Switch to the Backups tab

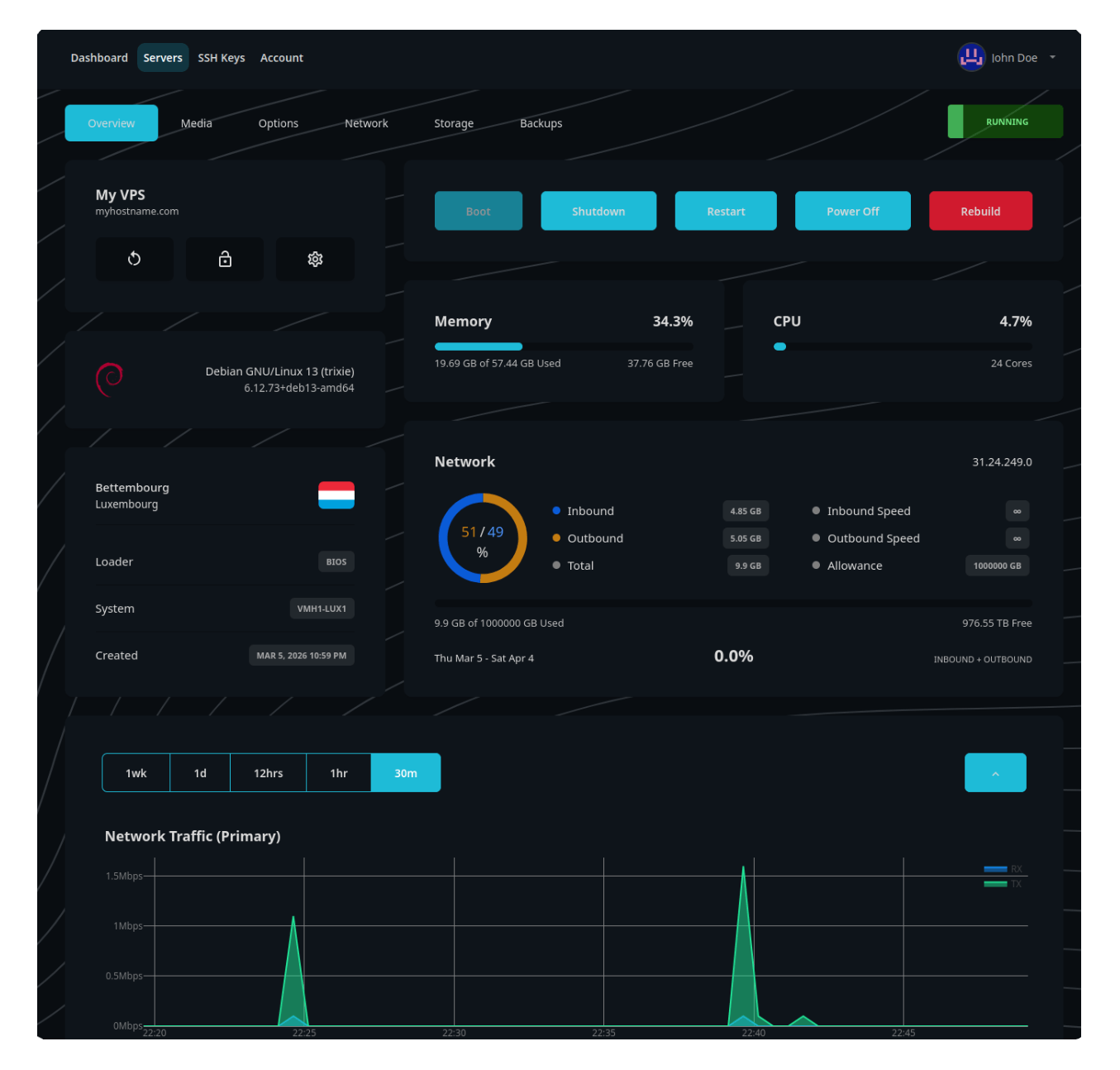[x=541, y=122]
